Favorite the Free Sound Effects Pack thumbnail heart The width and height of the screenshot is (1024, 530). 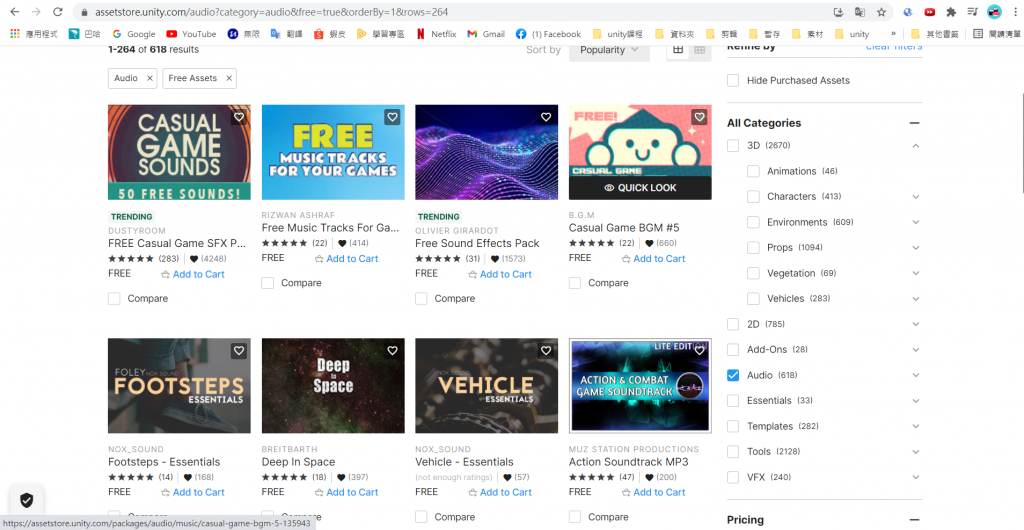(546, 117)
